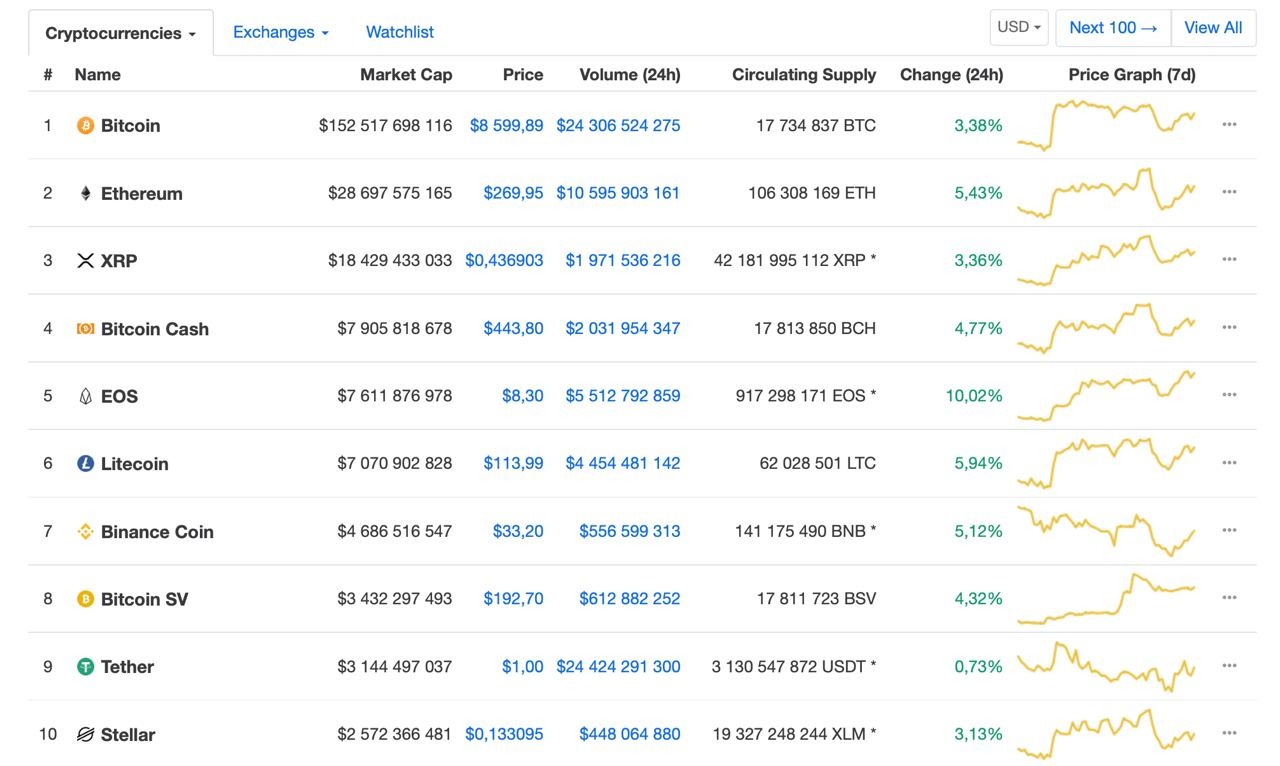Switch to the Watchlist tab

click(399, 33)
